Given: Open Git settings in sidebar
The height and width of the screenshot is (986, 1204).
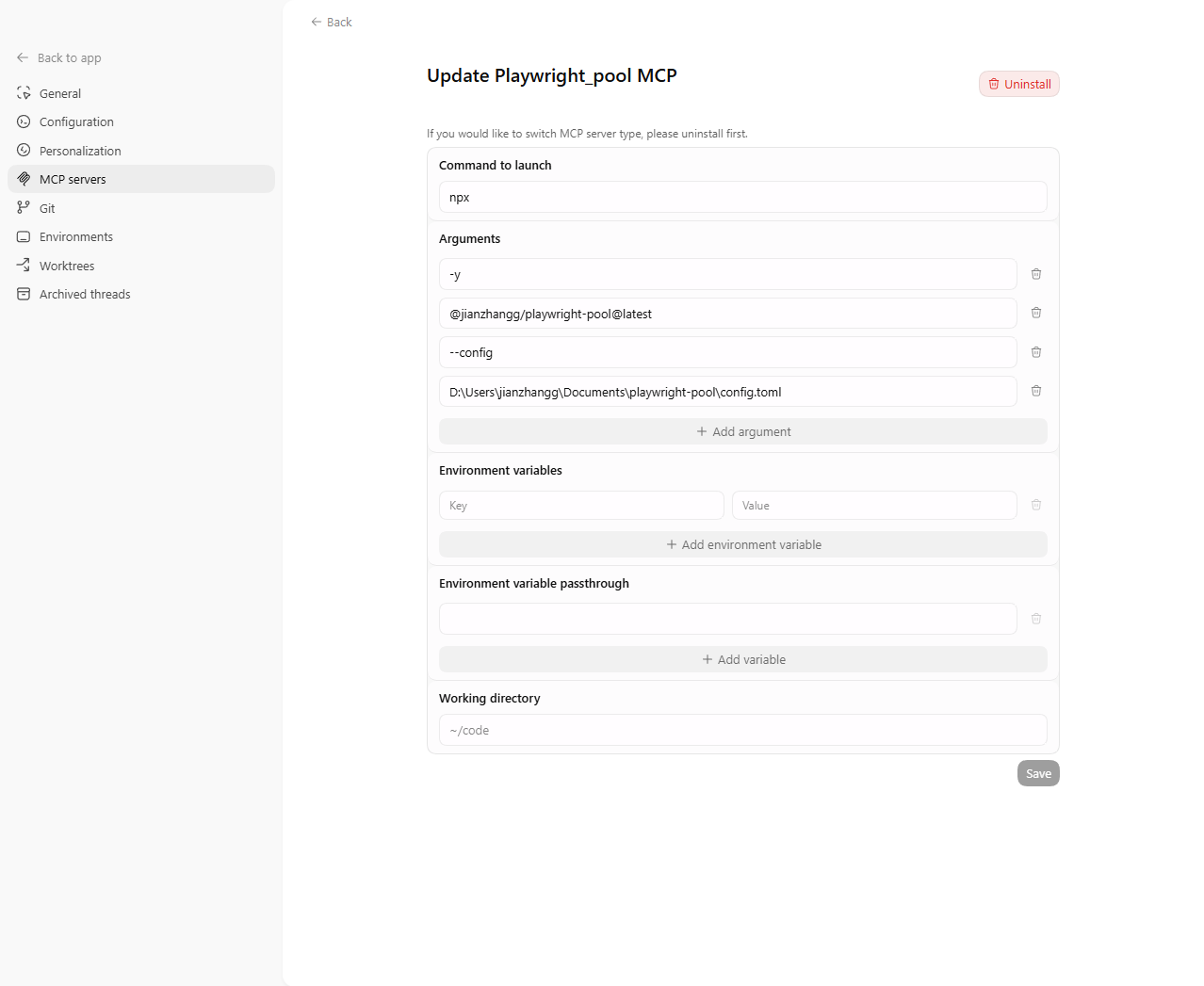Looking at the screenshot, I should point(47,208).
